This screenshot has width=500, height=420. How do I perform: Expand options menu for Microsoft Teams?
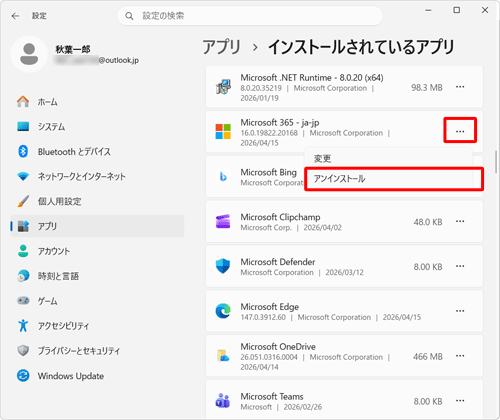460,400
